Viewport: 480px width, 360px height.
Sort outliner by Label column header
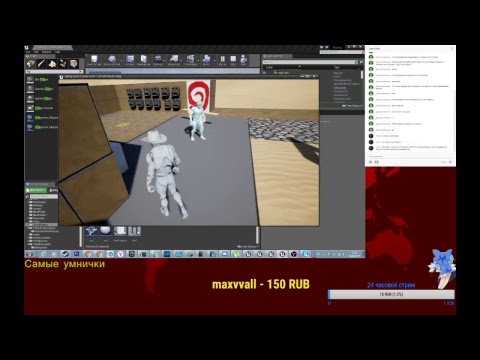click(x=269, y=67)
